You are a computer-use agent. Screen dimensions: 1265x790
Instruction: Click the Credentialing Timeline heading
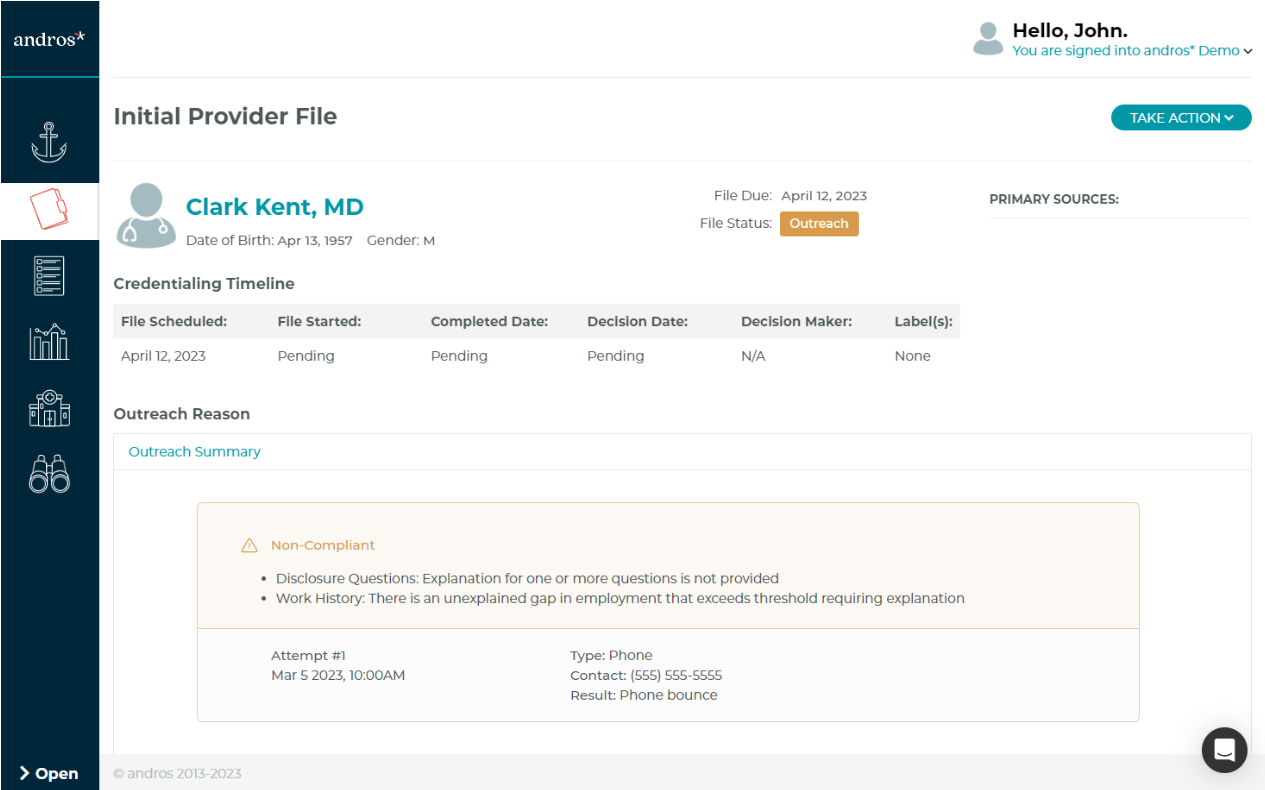pos(204,284)
